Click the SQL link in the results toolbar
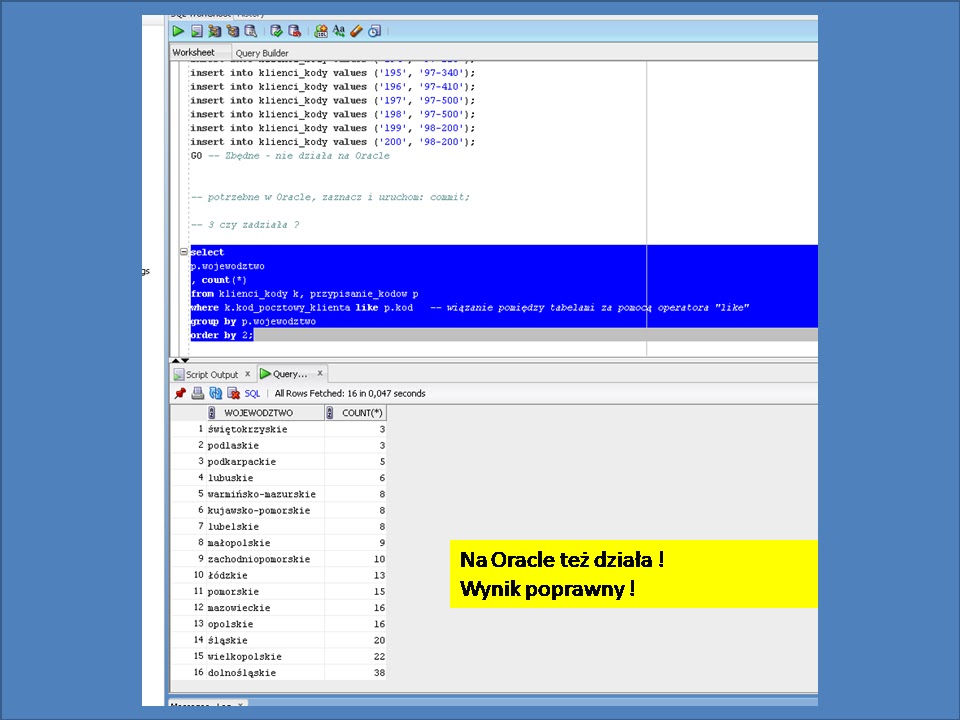Viewport: 960px width, 720px height. pyautogui.click(x=252, y=393)
